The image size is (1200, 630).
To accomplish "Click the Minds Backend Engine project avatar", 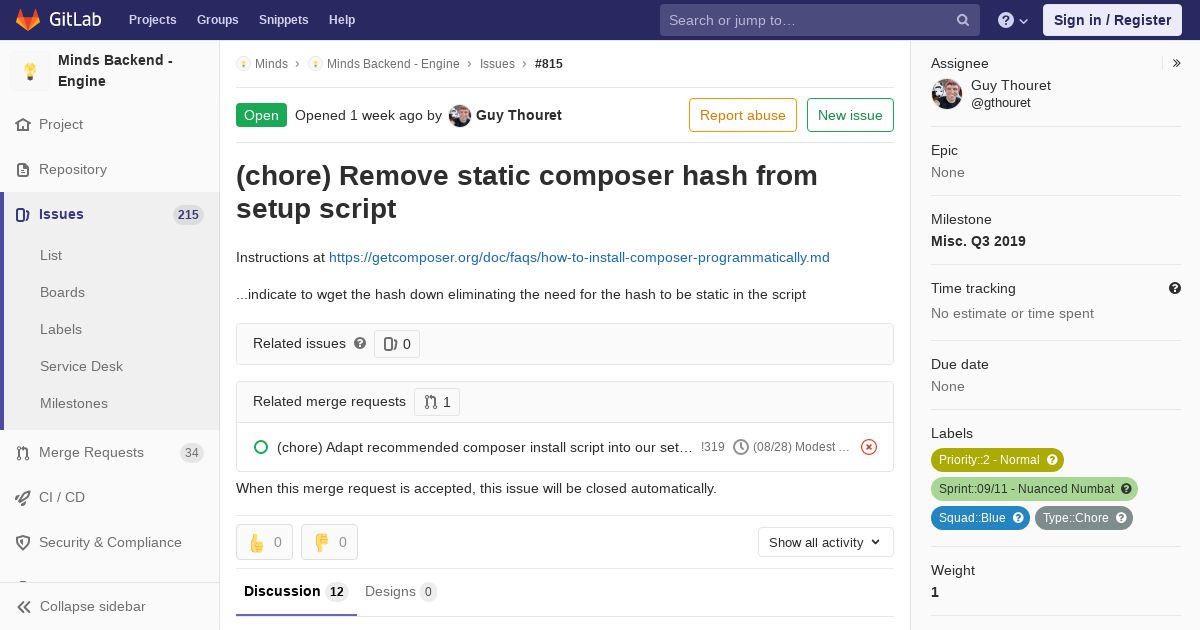I will [x=30, y=71].
